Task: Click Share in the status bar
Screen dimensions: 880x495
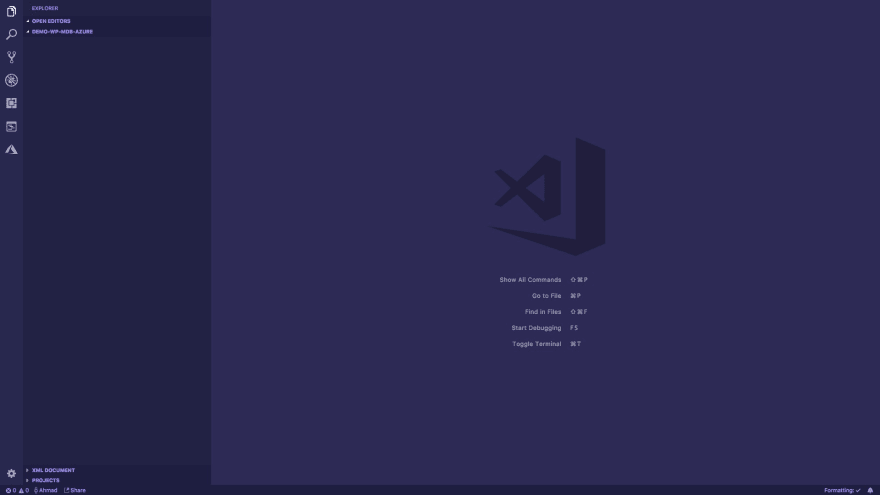Action: pos(75,491)
